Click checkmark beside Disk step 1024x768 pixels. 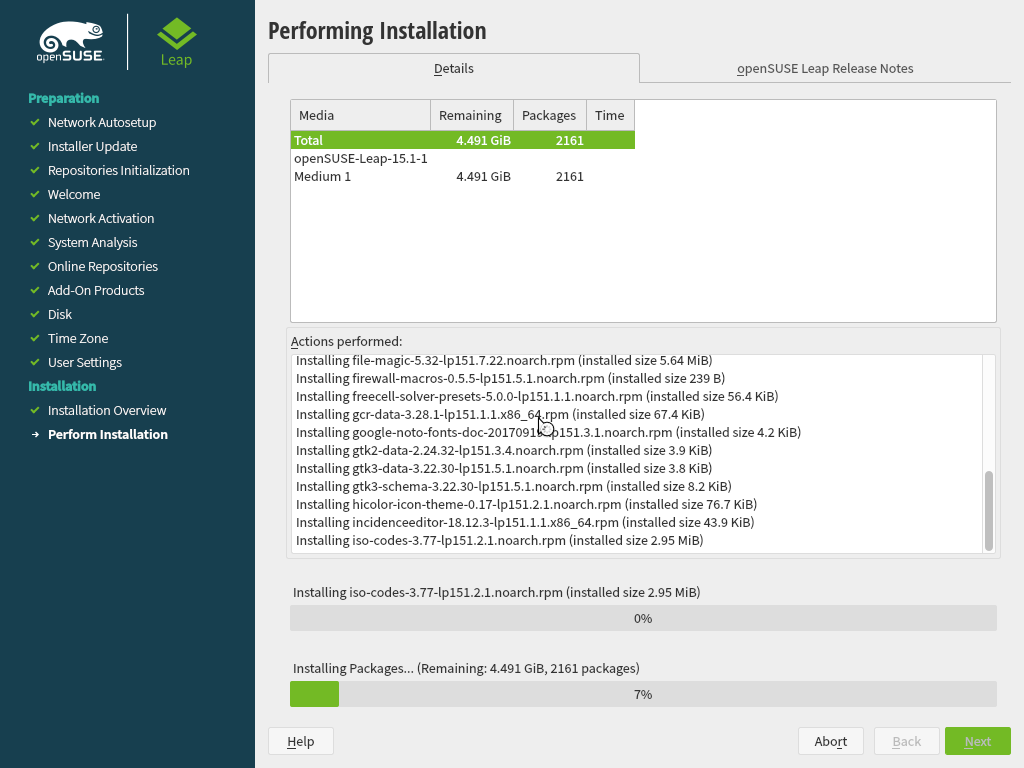click(x=35, y=314)
